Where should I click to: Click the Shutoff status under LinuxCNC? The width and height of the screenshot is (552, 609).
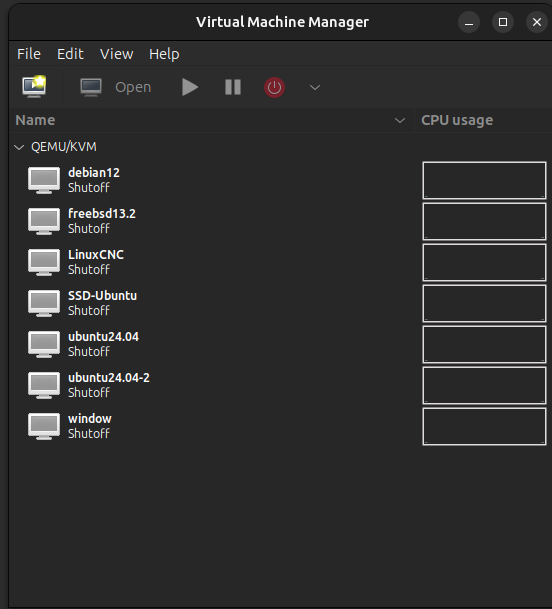pos(89,270)
